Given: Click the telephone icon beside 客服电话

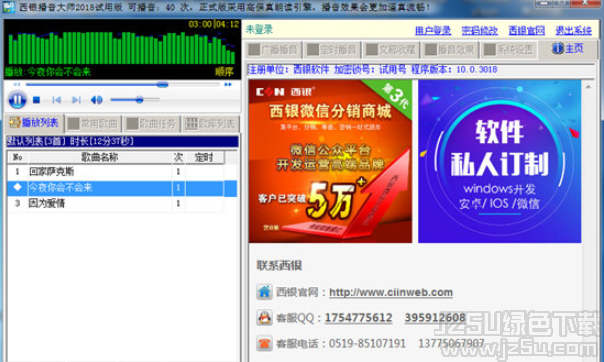Looking at the screenshot, I should point(265,343).
